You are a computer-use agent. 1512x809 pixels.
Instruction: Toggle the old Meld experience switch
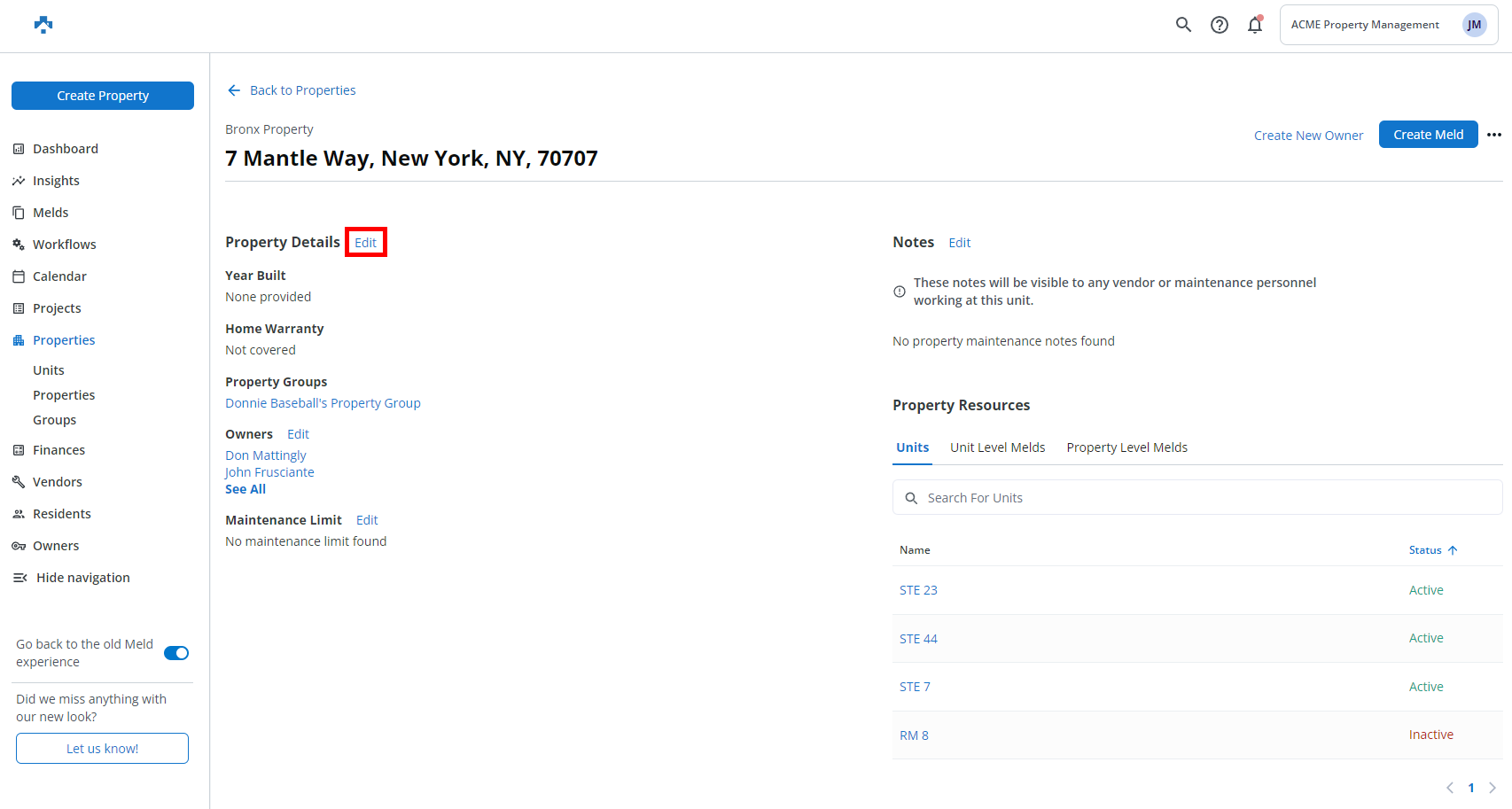point(176,653)
